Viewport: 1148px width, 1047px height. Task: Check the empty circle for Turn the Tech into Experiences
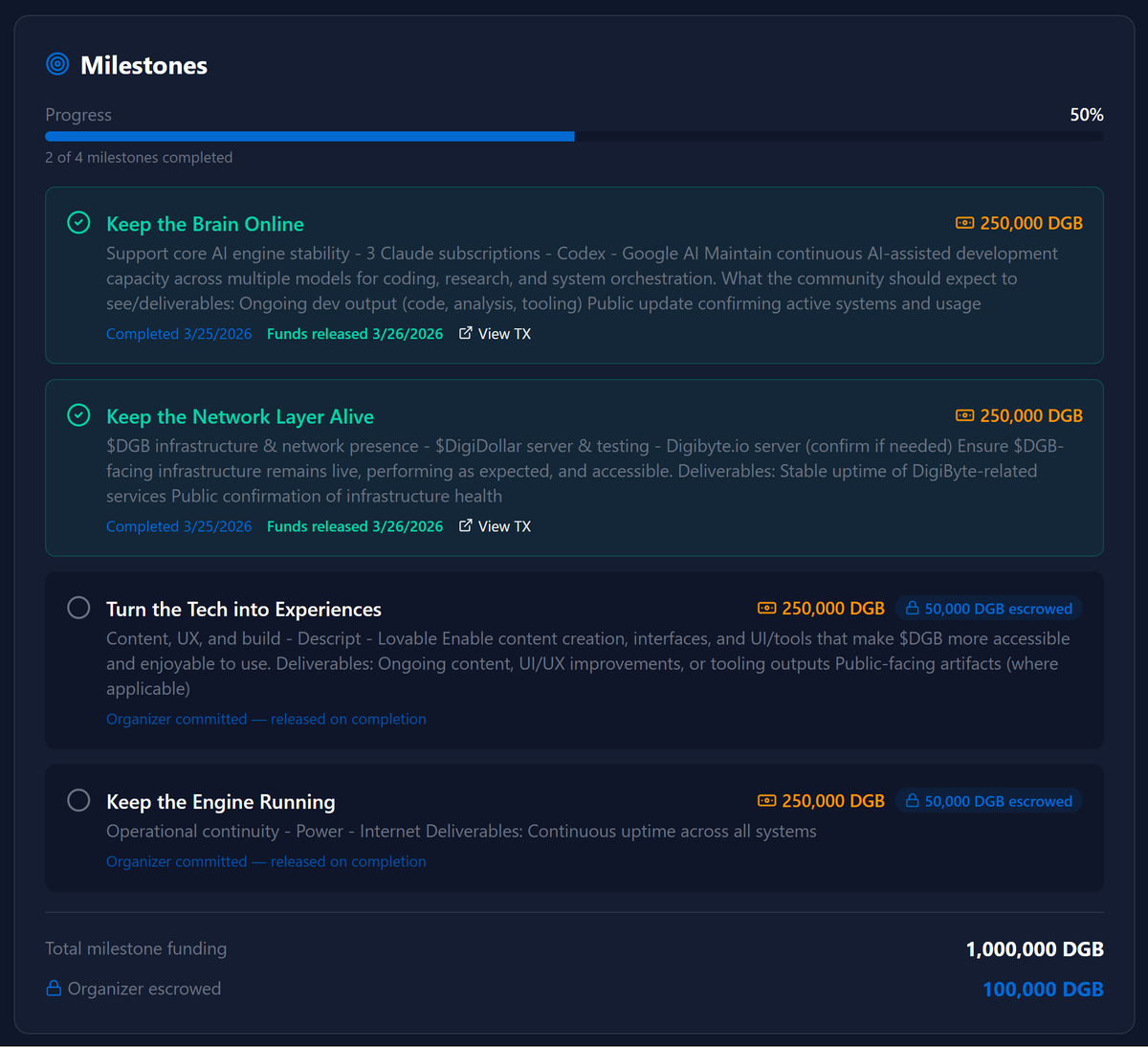coord(78,607)
